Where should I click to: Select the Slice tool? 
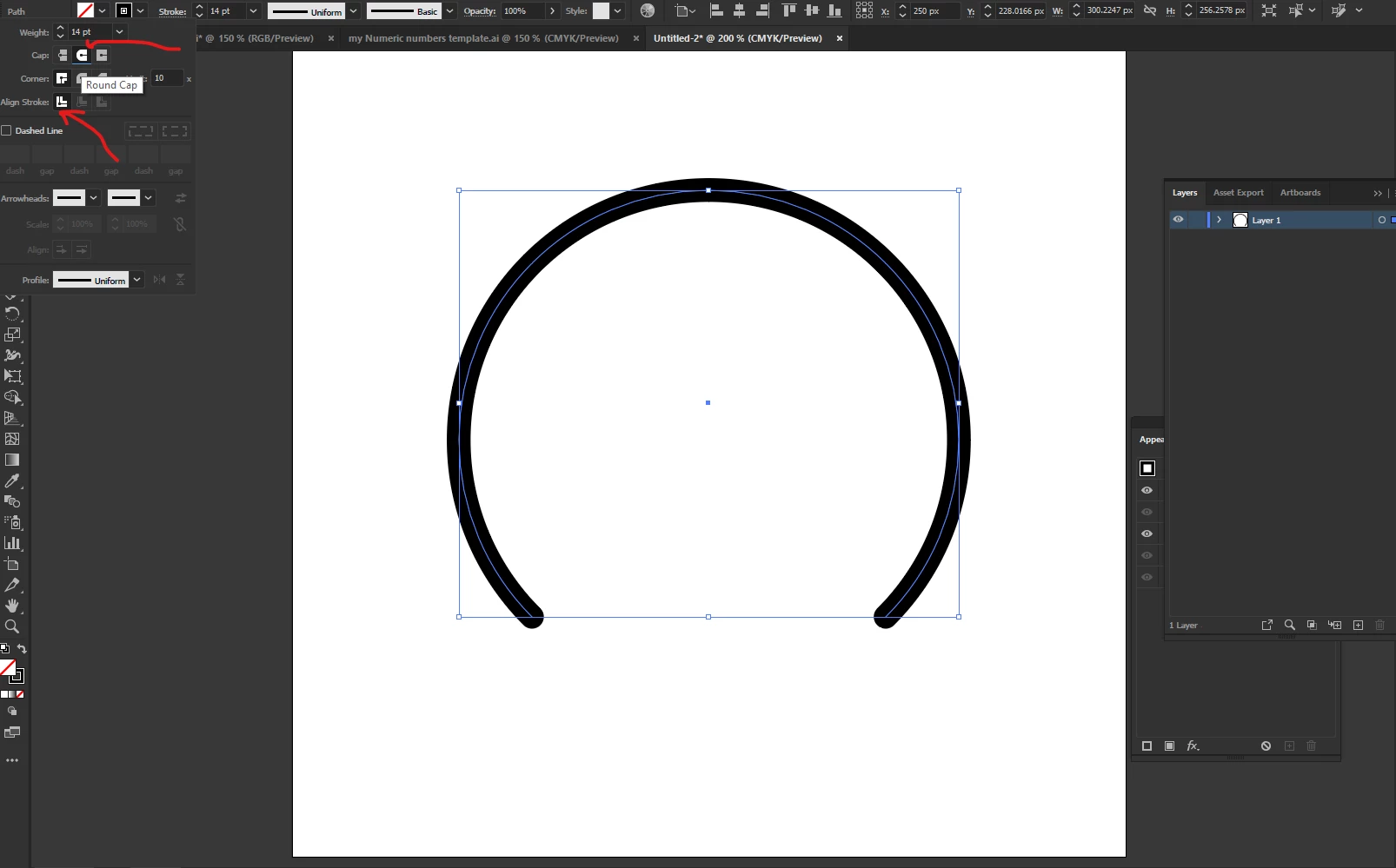[12, 585]
